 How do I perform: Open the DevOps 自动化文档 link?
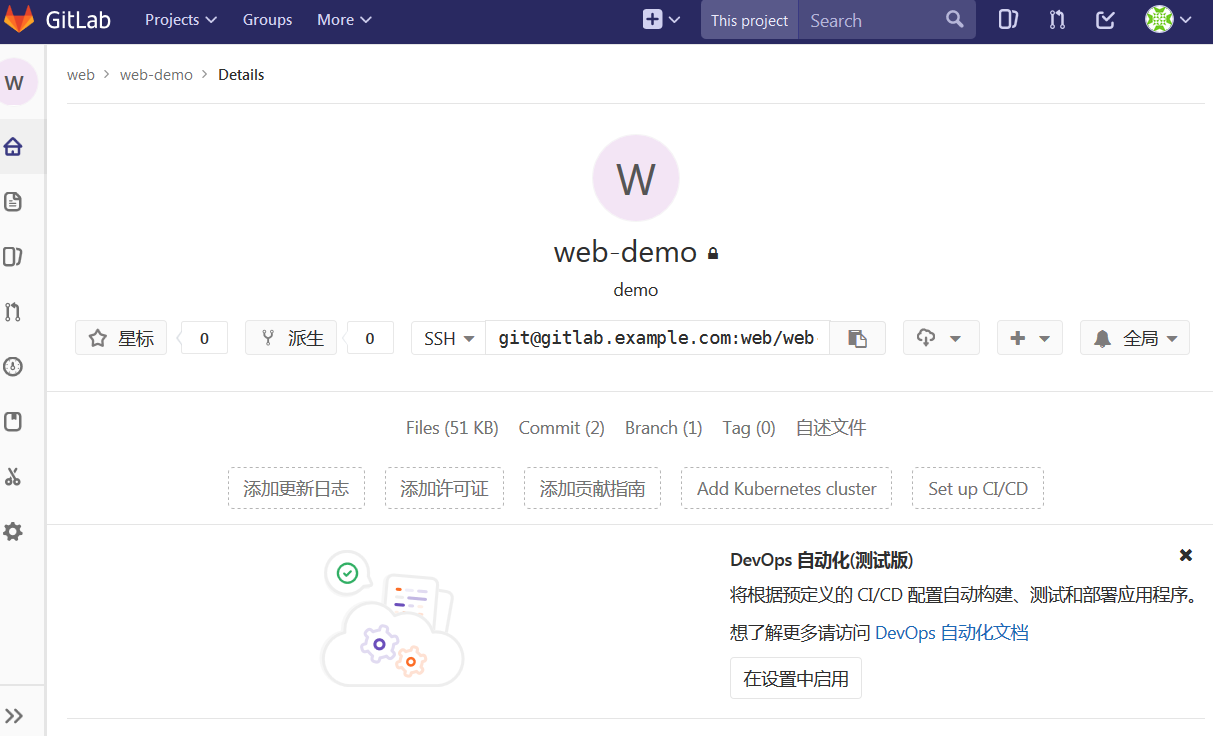pos(953,632)
